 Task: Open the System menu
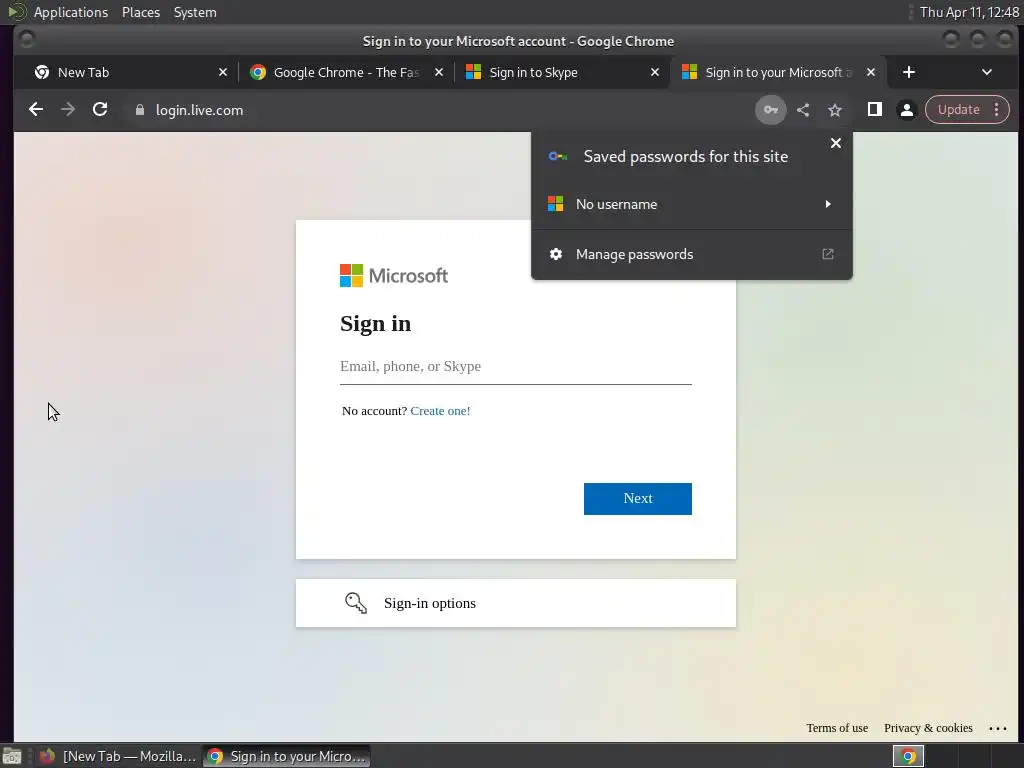pyautogui.click(x=195, y=12)
